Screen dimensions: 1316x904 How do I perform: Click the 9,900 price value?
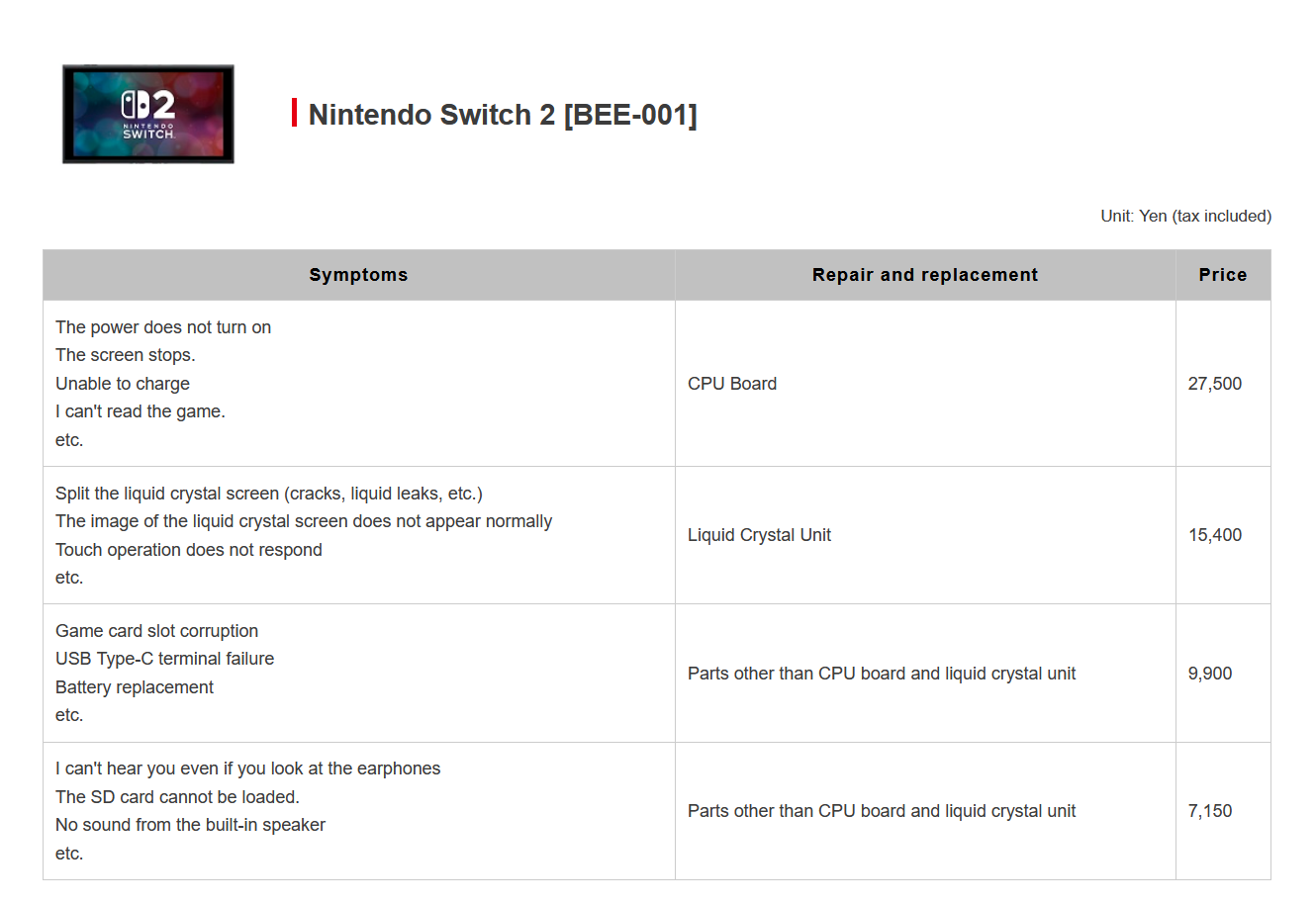coord(1209,674)
